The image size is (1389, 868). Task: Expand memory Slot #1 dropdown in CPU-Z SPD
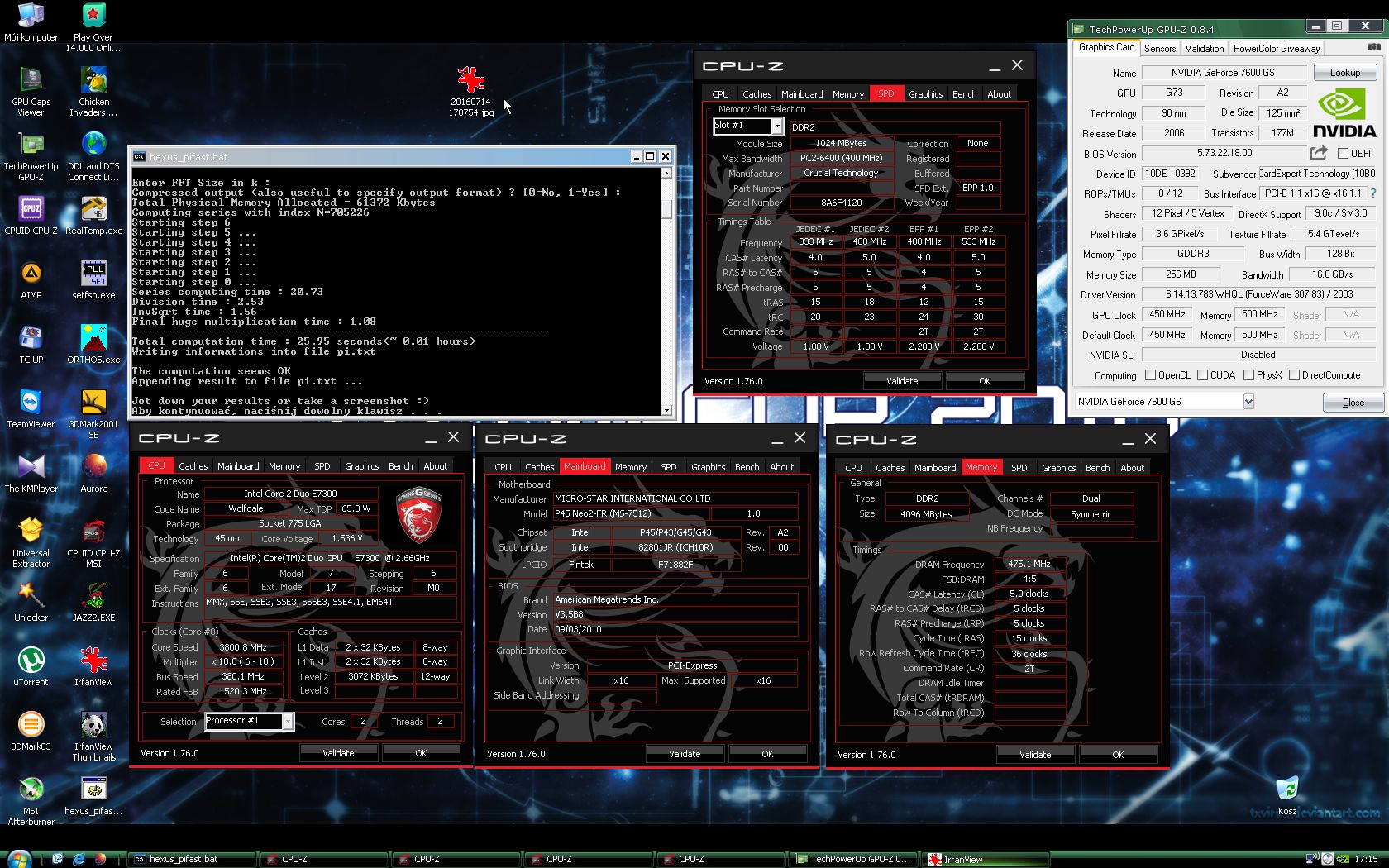[x=777, y=126]
